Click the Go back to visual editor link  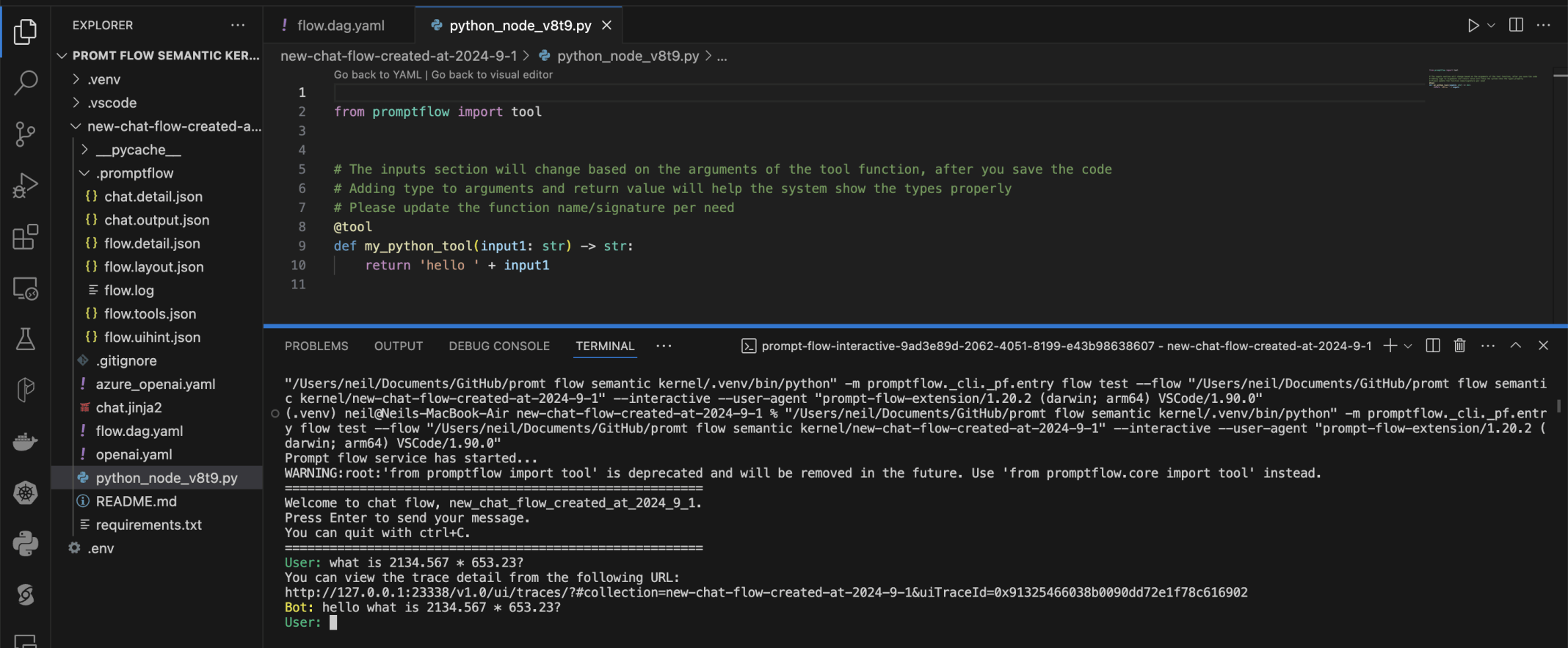click(x=492, y=75)
